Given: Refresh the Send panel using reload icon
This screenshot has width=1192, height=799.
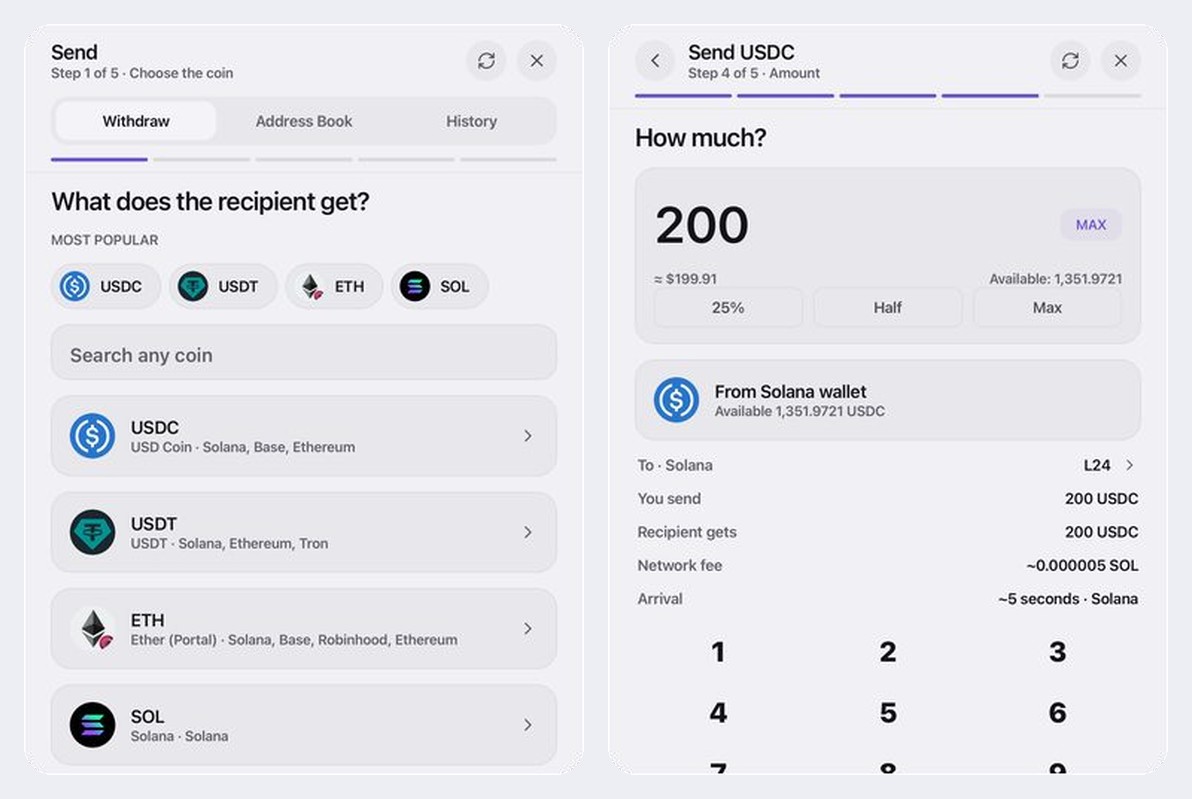Looking at the screenshot, I should pos(487,60).
